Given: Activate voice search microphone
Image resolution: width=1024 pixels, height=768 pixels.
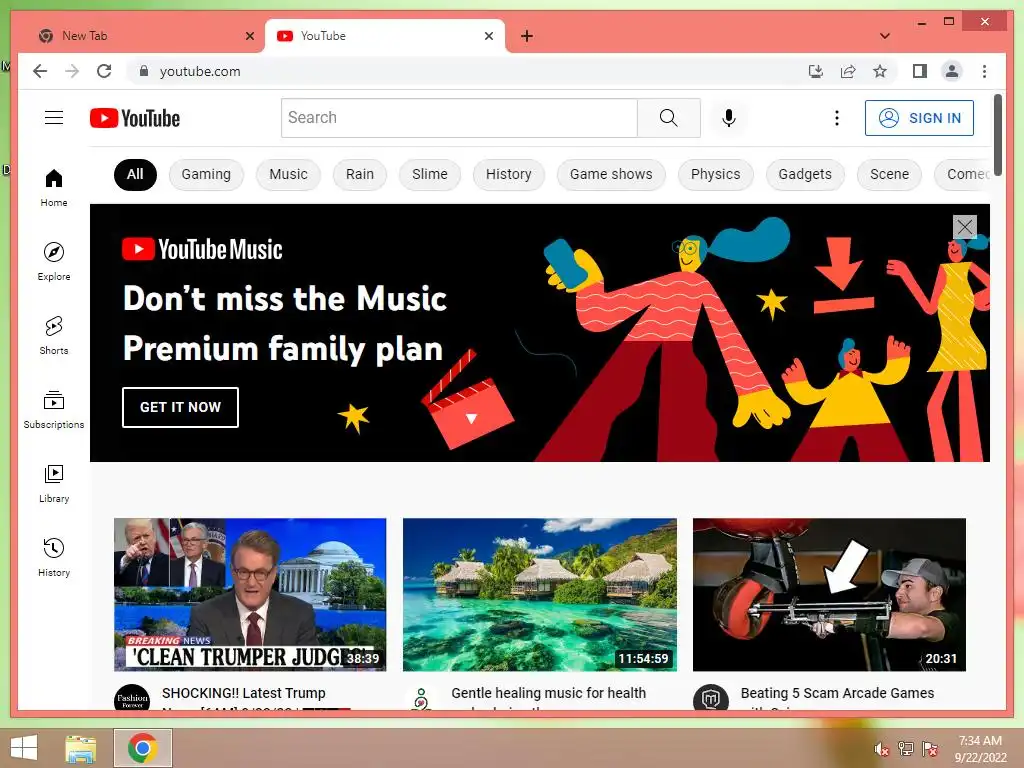Looking at the screenshot, I should [x=729, y=118].
